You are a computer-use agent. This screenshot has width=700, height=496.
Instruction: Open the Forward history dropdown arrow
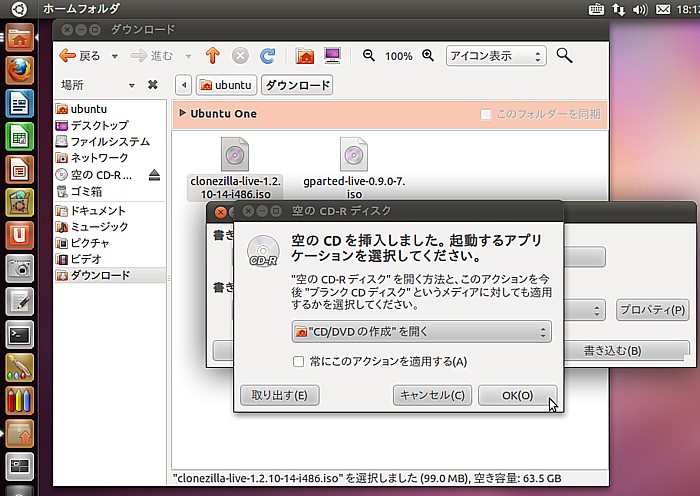188,56
